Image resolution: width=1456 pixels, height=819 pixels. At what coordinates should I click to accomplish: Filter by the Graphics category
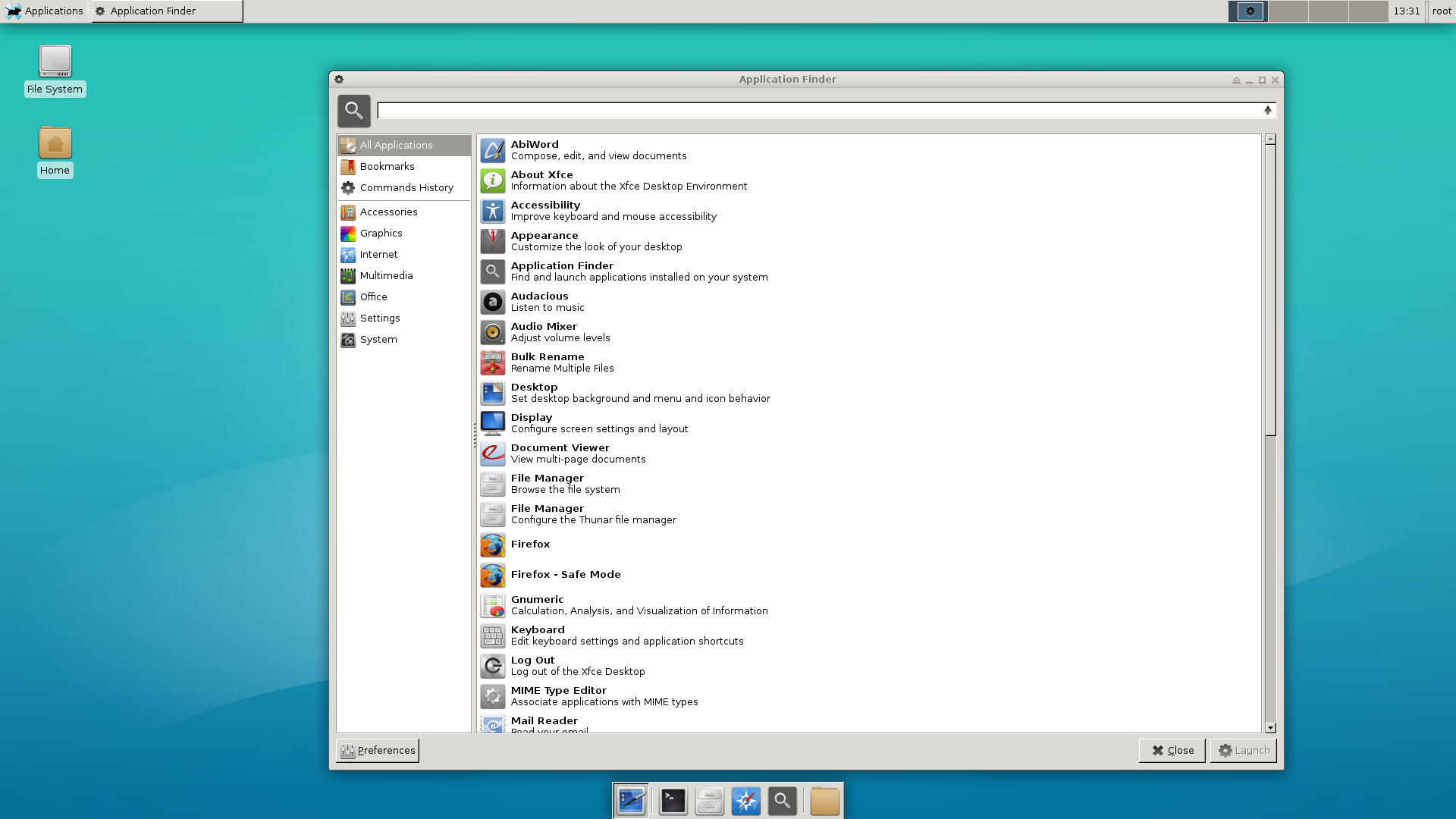pyautogui.click(x=404, y=233)
